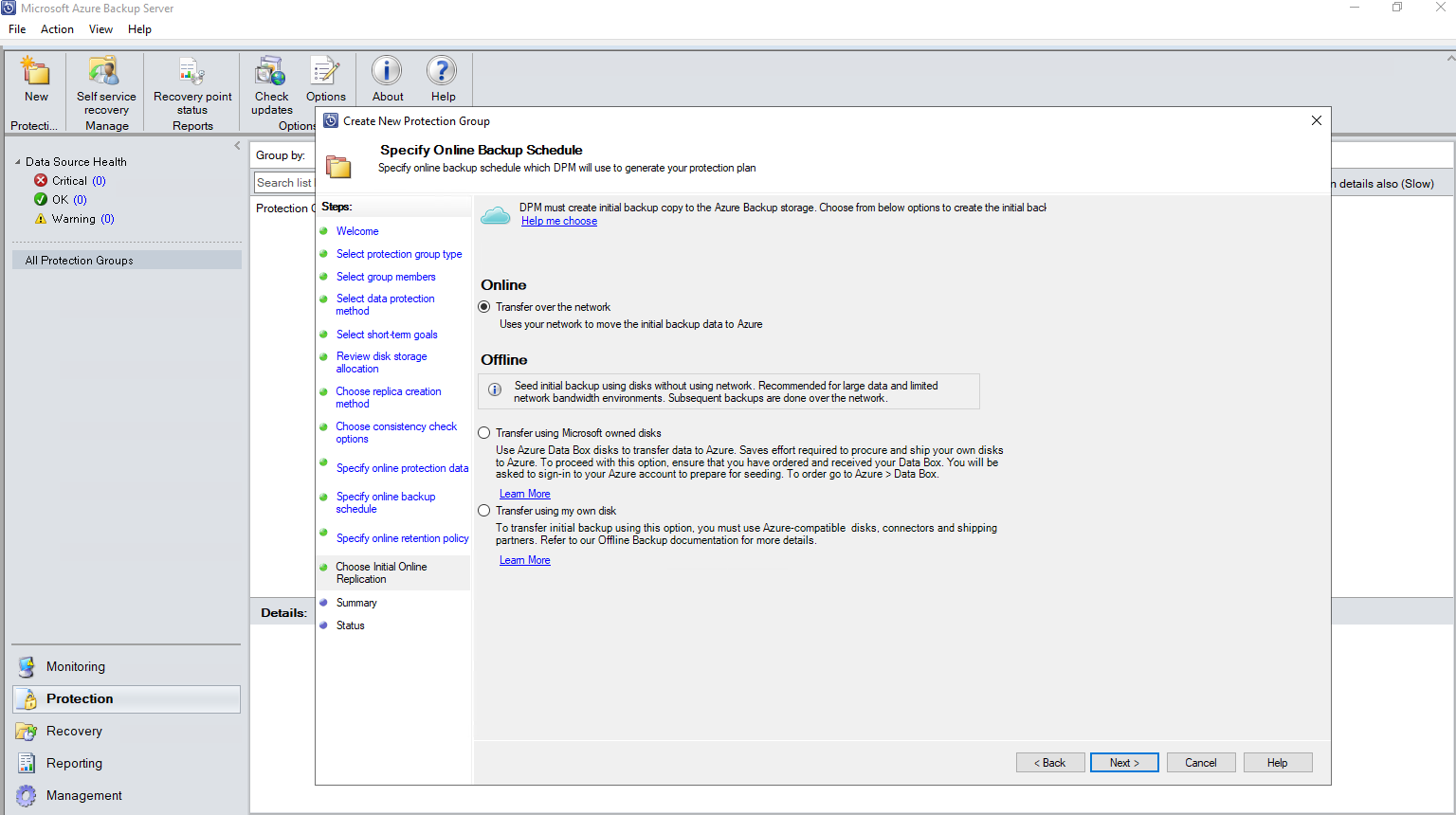
Task: Click Choose Initial Online Replication step
Action: (381, 572)
